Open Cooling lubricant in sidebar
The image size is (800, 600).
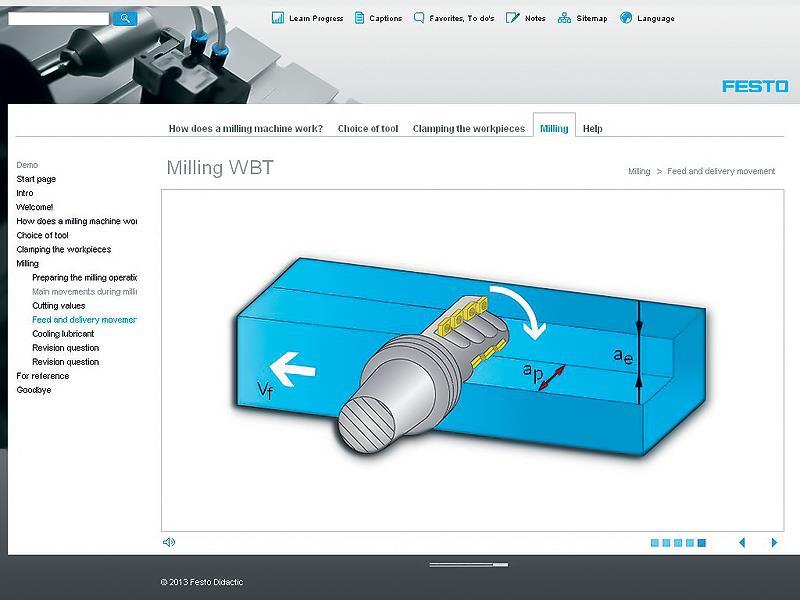pos(63,334)
